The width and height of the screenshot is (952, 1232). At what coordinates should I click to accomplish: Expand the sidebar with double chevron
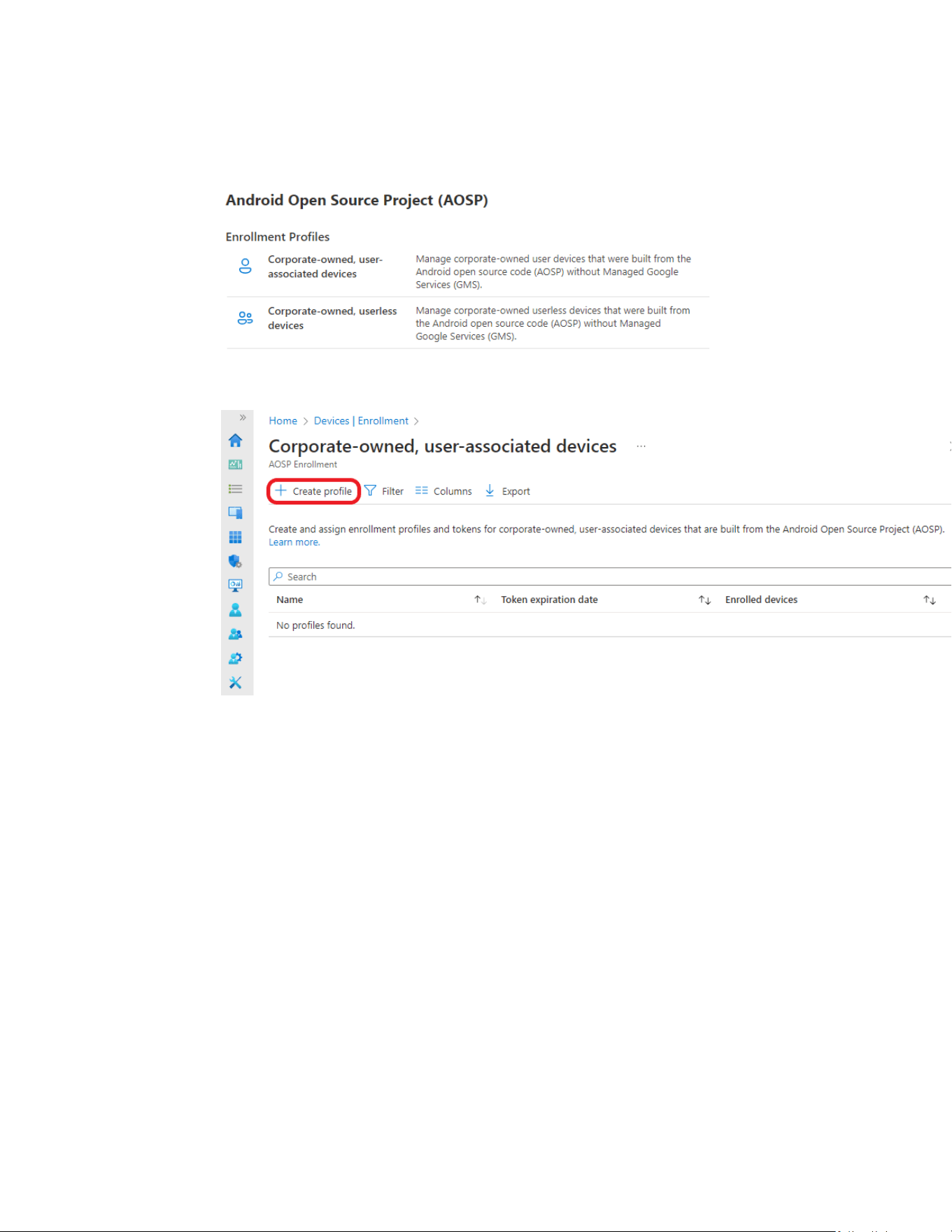243,418
